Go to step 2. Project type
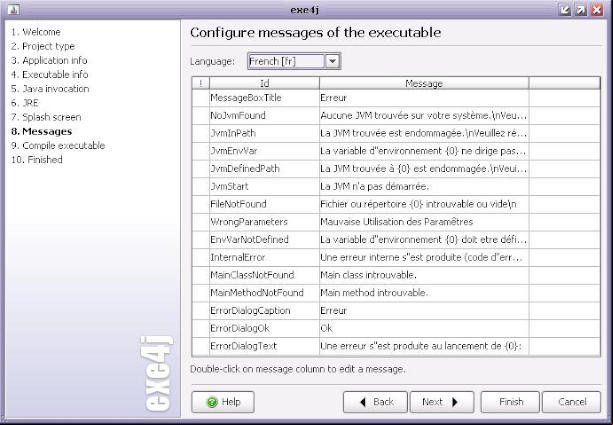 43,46
